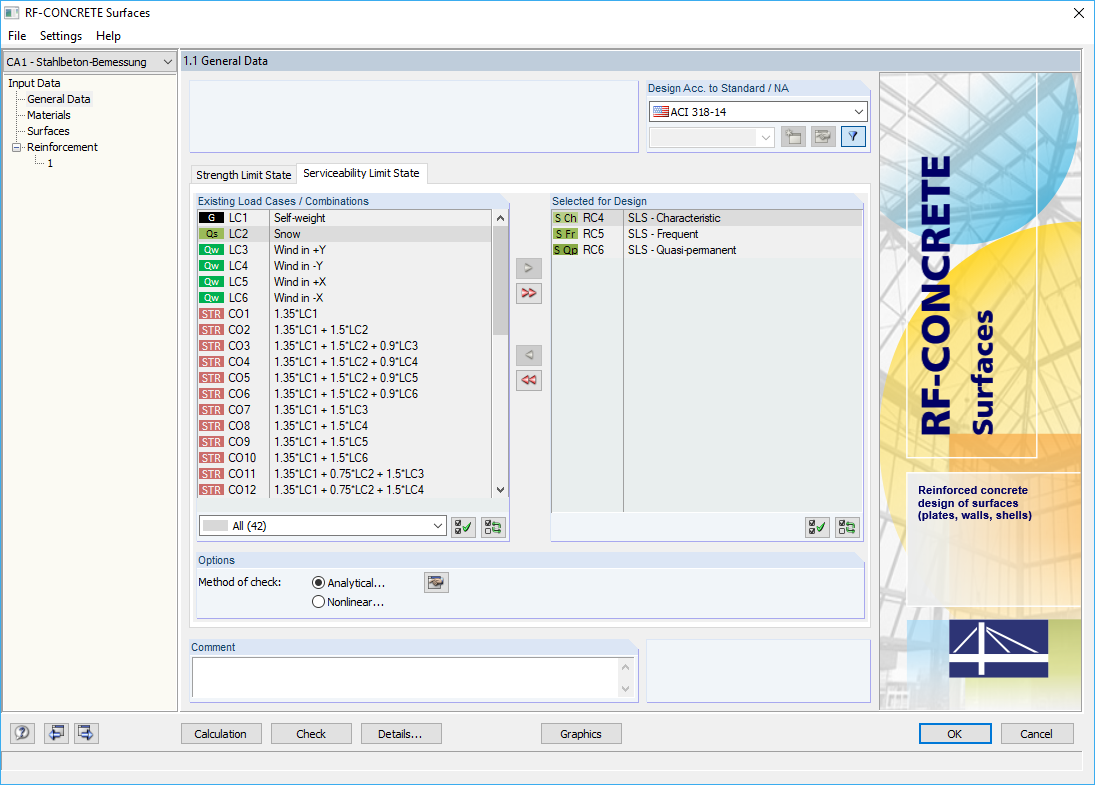Close the RF-CONCRETE Surfaces window
The width and height of the screenshot is (1095, 785).
[1078, 13]
